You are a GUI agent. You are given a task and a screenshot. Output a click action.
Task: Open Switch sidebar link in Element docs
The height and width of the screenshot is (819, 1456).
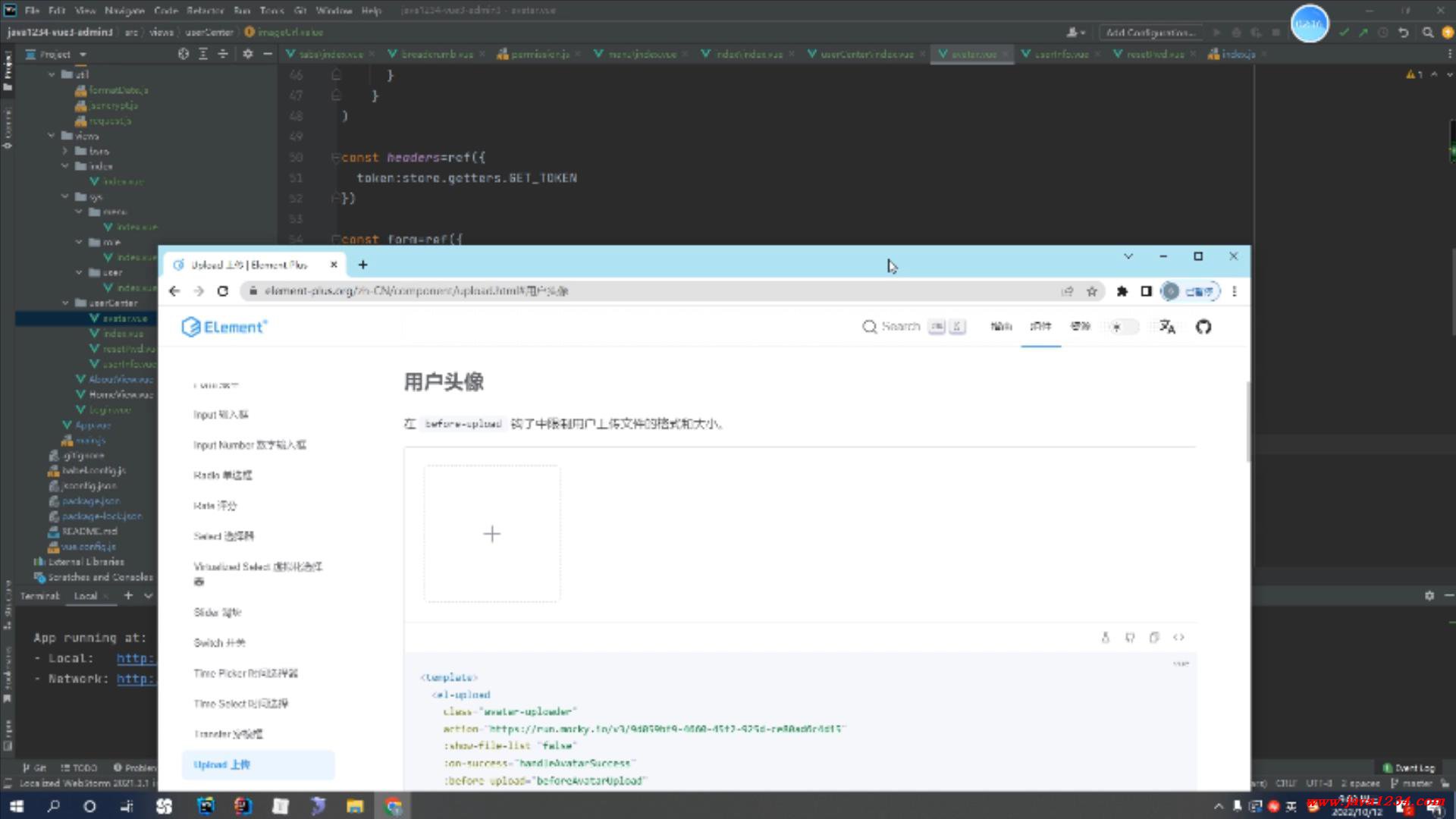pyautogui.click(x=219, y=643)
